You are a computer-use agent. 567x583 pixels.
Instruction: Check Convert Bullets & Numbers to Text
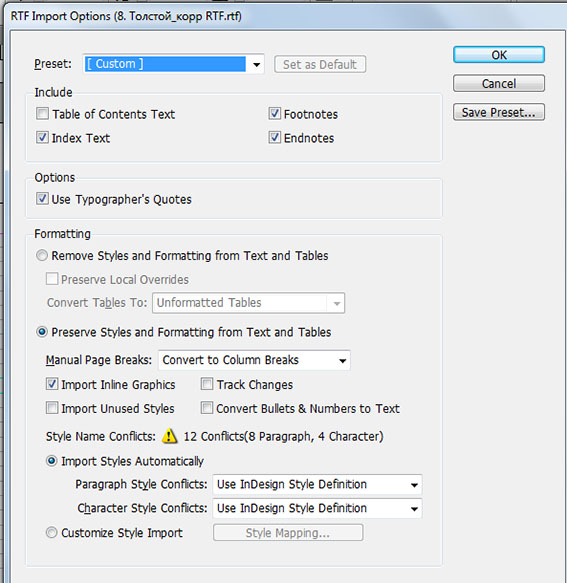(207, 408)
